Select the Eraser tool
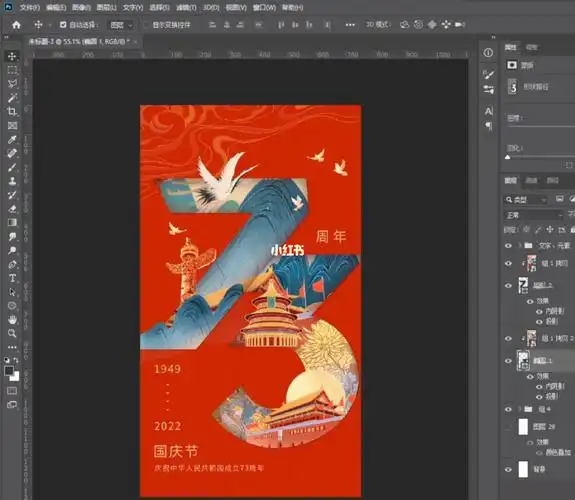Screen dimensions: 575x500 click(x=12, y=209)
